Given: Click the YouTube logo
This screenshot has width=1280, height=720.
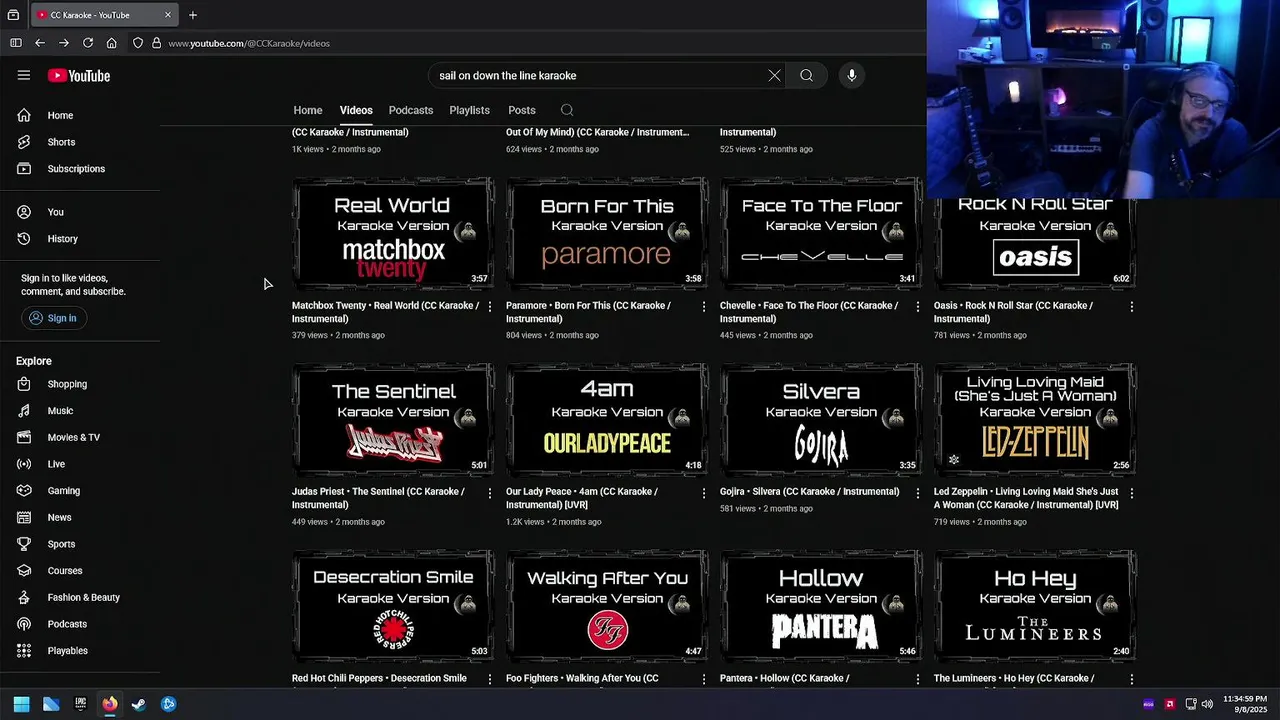Looking at the screenshot, I should tap(79, 76).
